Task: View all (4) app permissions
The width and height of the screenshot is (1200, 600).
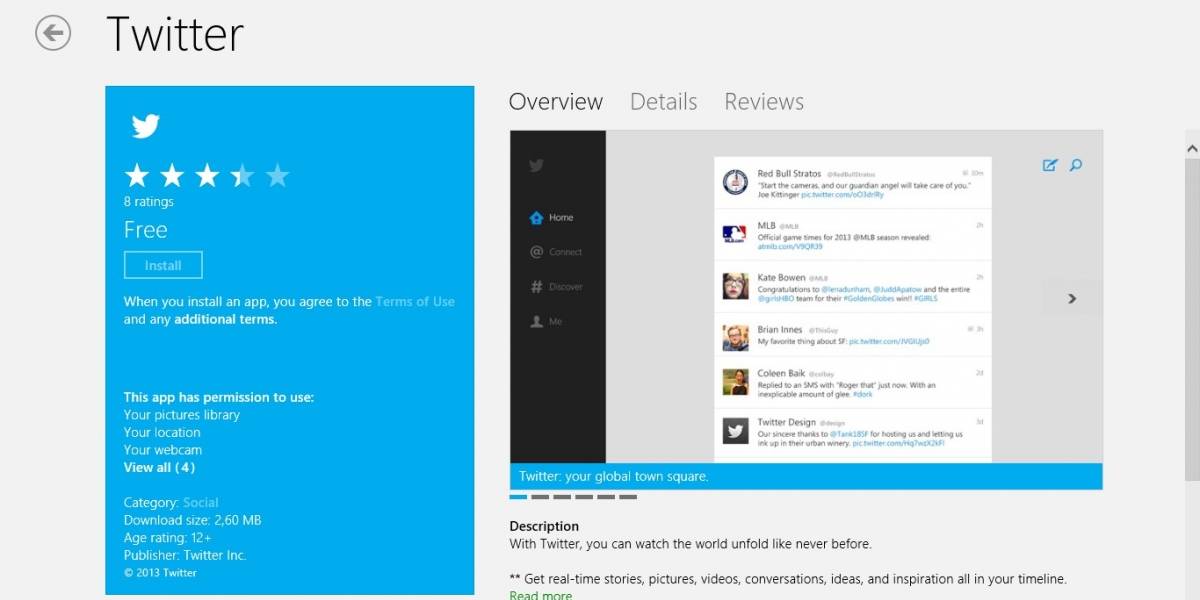Action: click(159, 467)
